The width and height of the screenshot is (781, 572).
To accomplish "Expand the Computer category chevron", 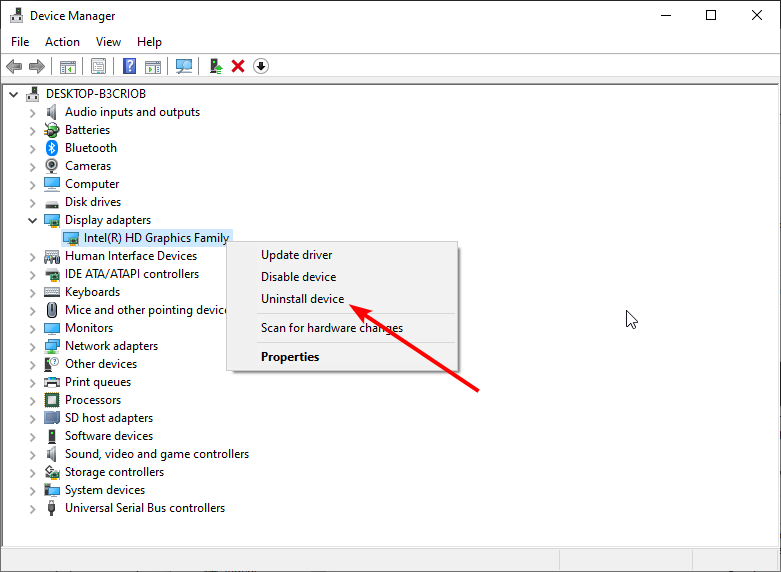I will click(32, 184).
